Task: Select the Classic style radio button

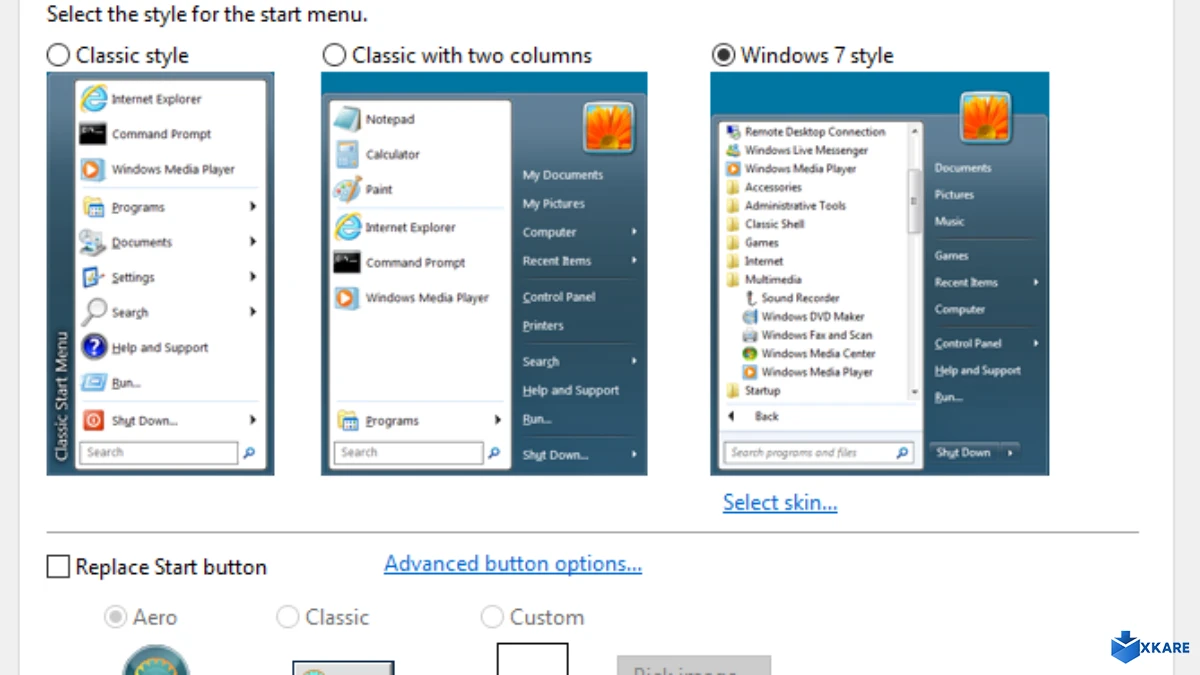Action: (59, 55)
